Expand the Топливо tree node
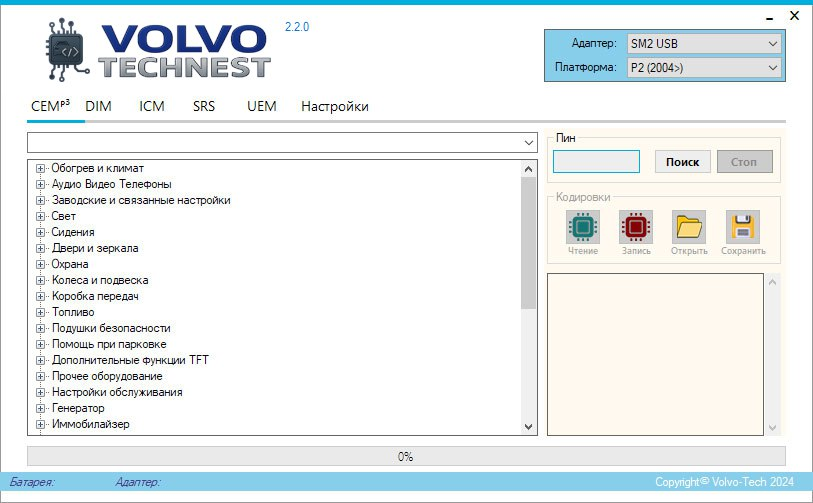Screen dimensions: 813x503 pyautogui.click(x=40, y=312)
